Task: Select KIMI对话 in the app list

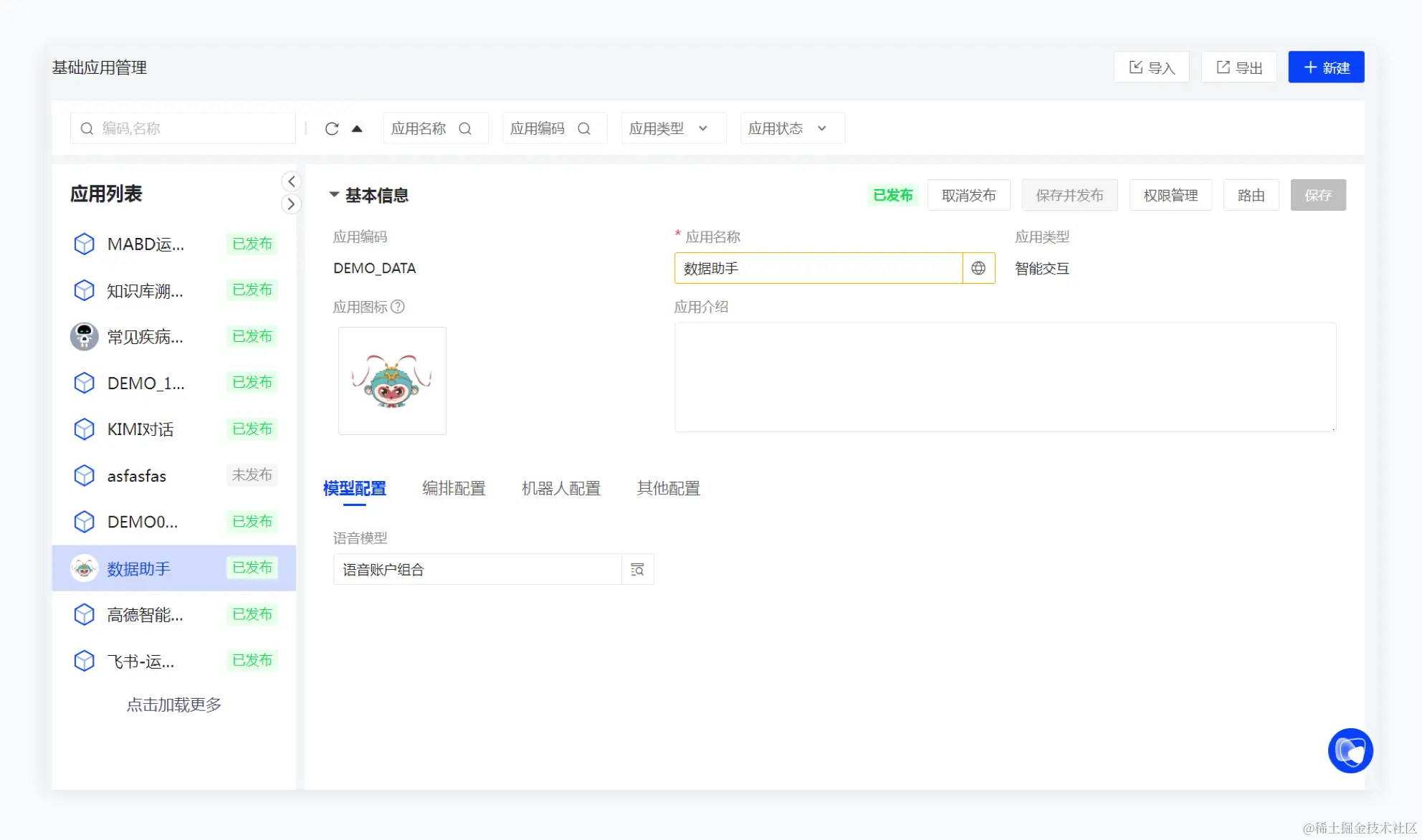Action: [140, 429]
